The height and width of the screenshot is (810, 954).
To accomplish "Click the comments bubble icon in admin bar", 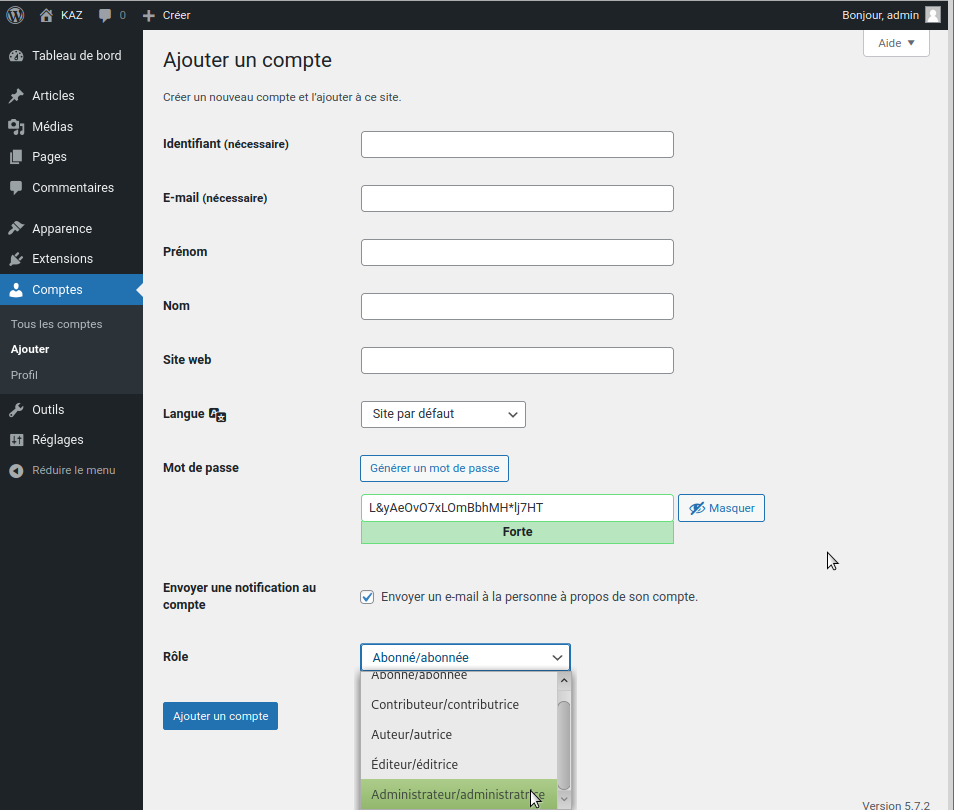I will tap(105, 16).
